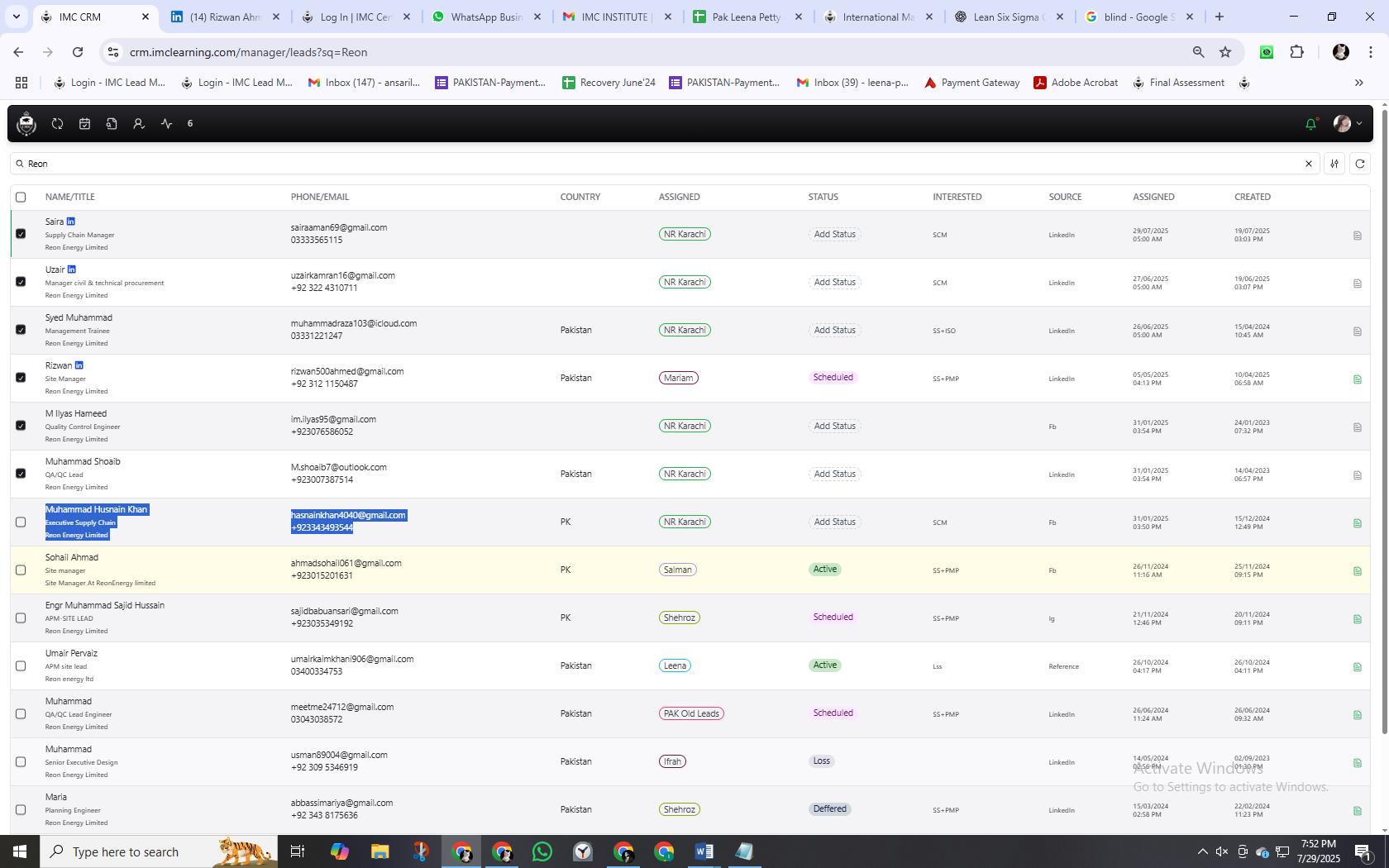Click the browser zoom magnifier icon
1389x868 pixels.
[1198, 52]
